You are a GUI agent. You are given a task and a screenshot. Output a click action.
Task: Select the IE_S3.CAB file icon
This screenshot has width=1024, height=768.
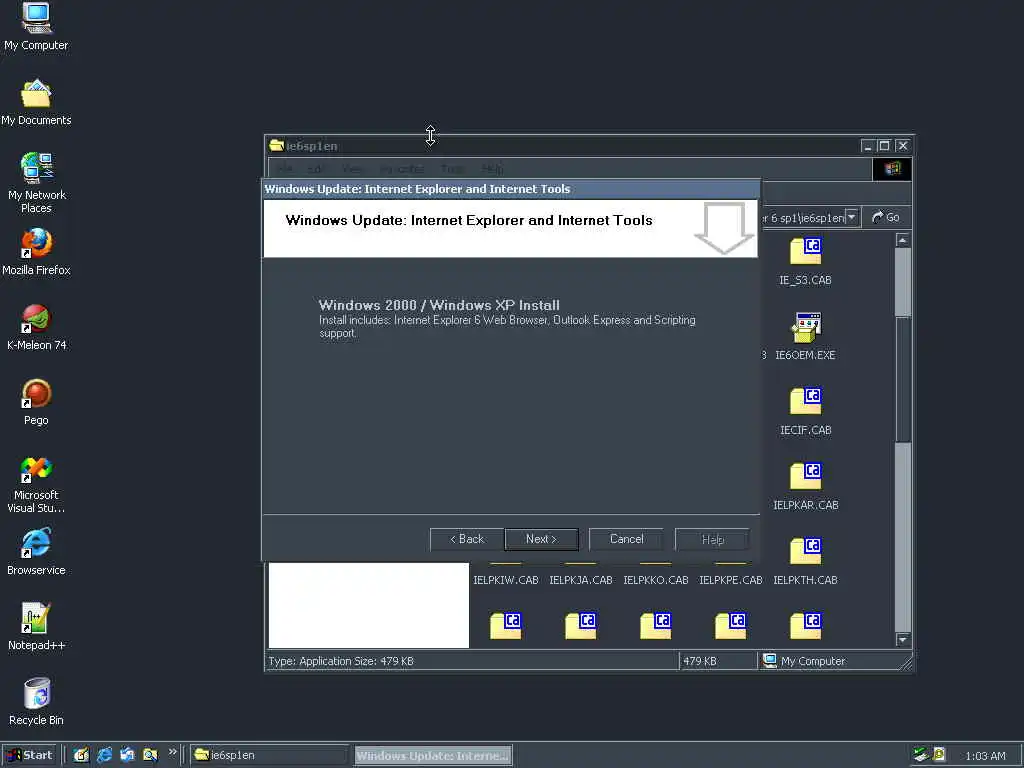[x=805, y=251]
